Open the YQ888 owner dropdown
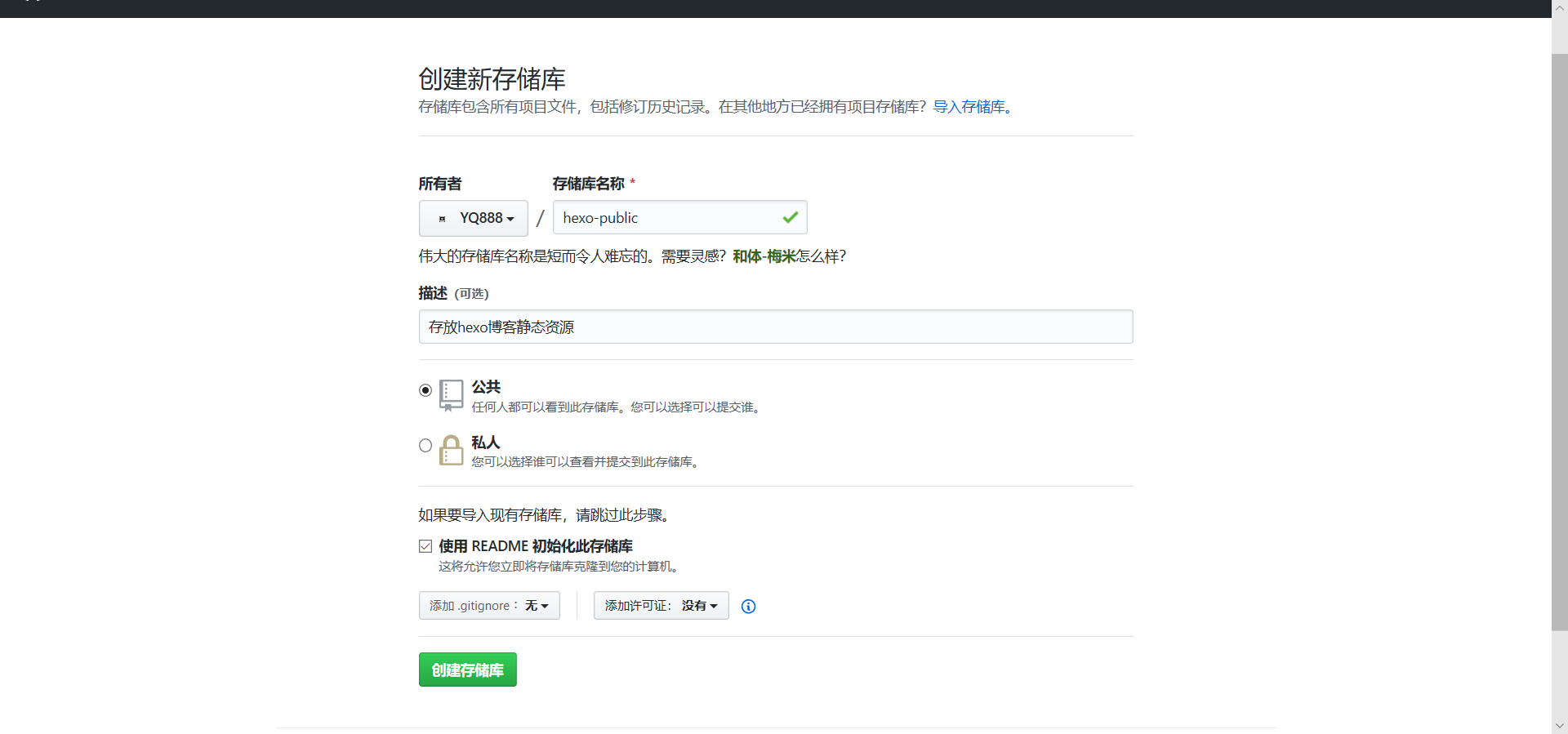1568x734 pixels. 474,218
